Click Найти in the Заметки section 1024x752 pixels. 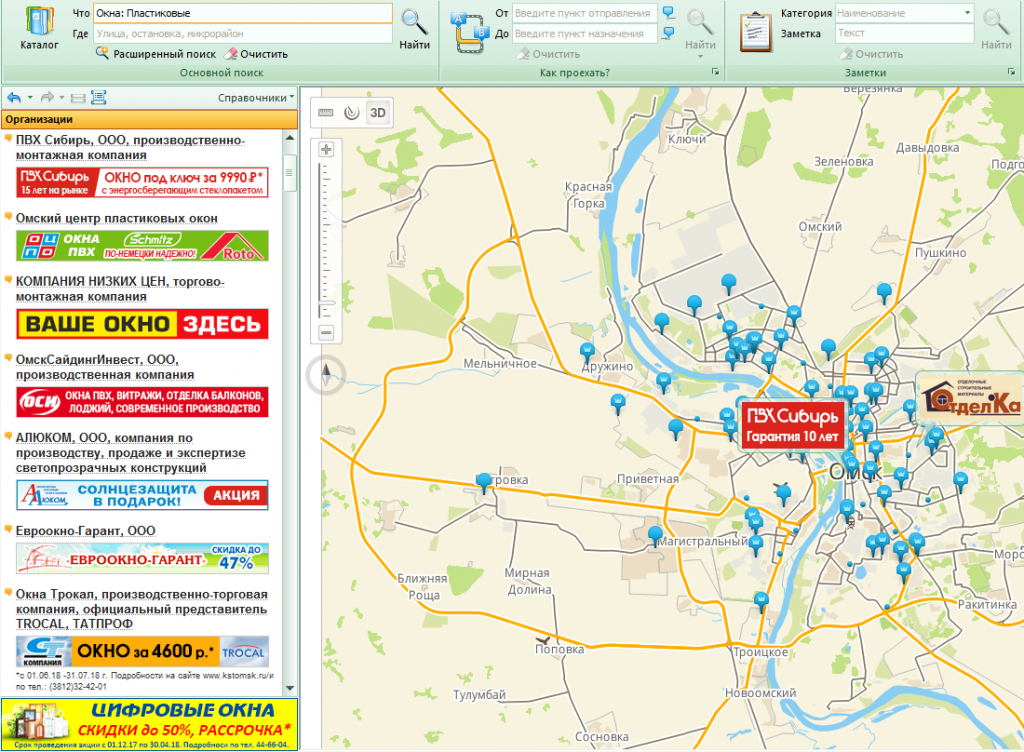(x=996, y=30)
